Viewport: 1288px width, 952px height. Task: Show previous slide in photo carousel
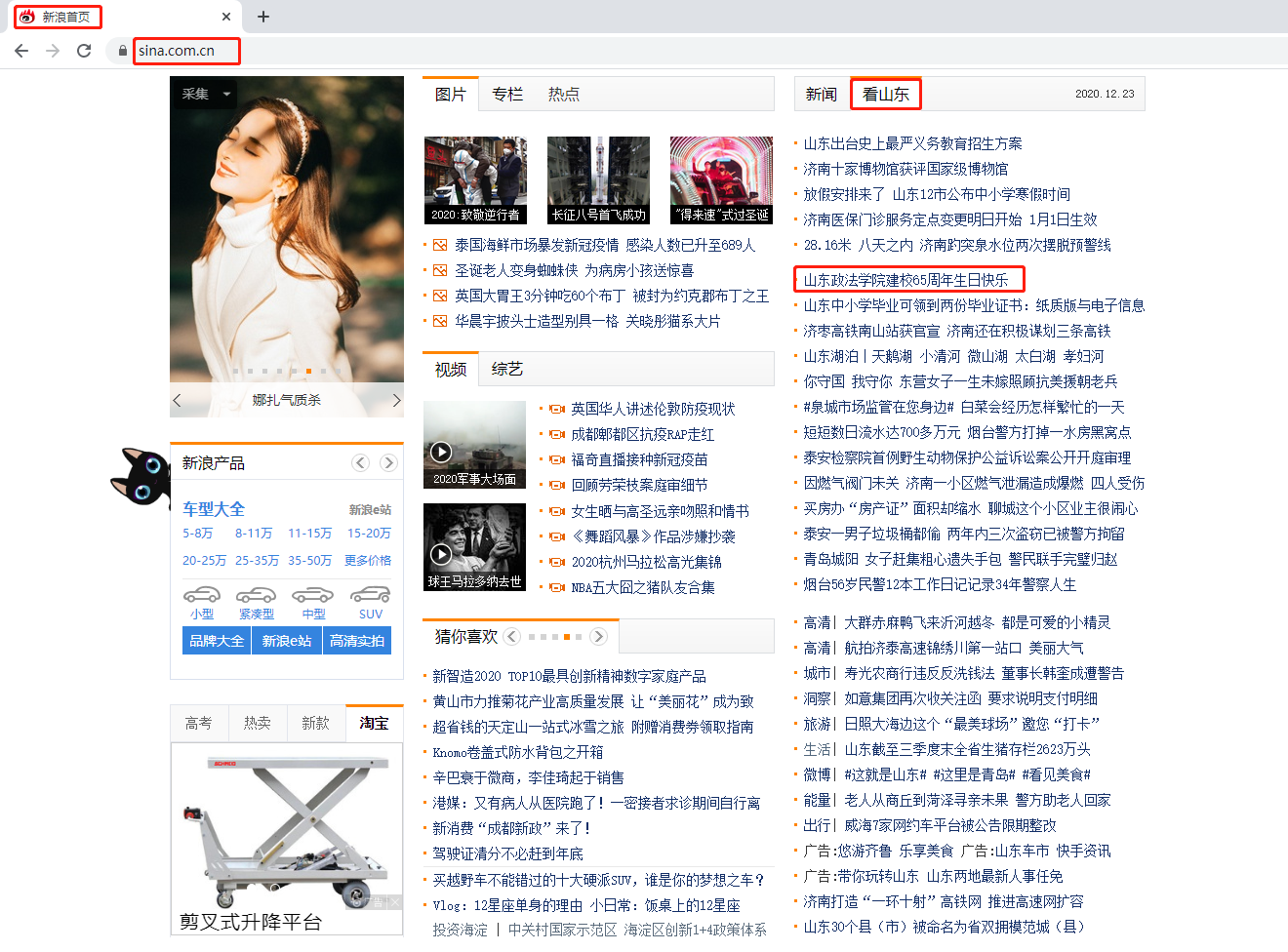pos(177,400)
